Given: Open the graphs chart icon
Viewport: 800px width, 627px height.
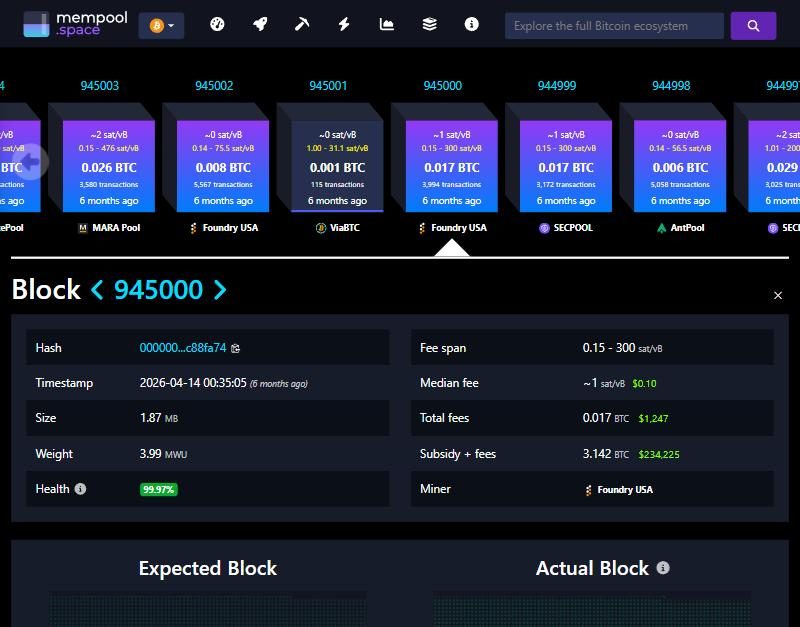Looking at the screenshot, I should tap(387, 24).
